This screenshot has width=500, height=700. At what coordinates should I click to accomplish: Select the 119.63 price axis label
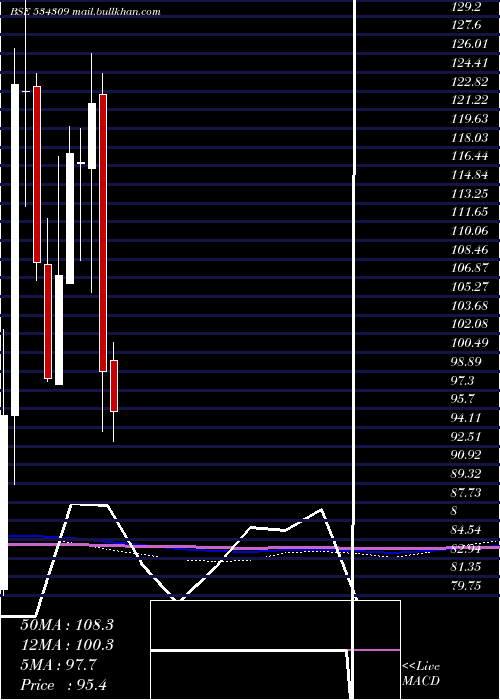tap(469, 119)
